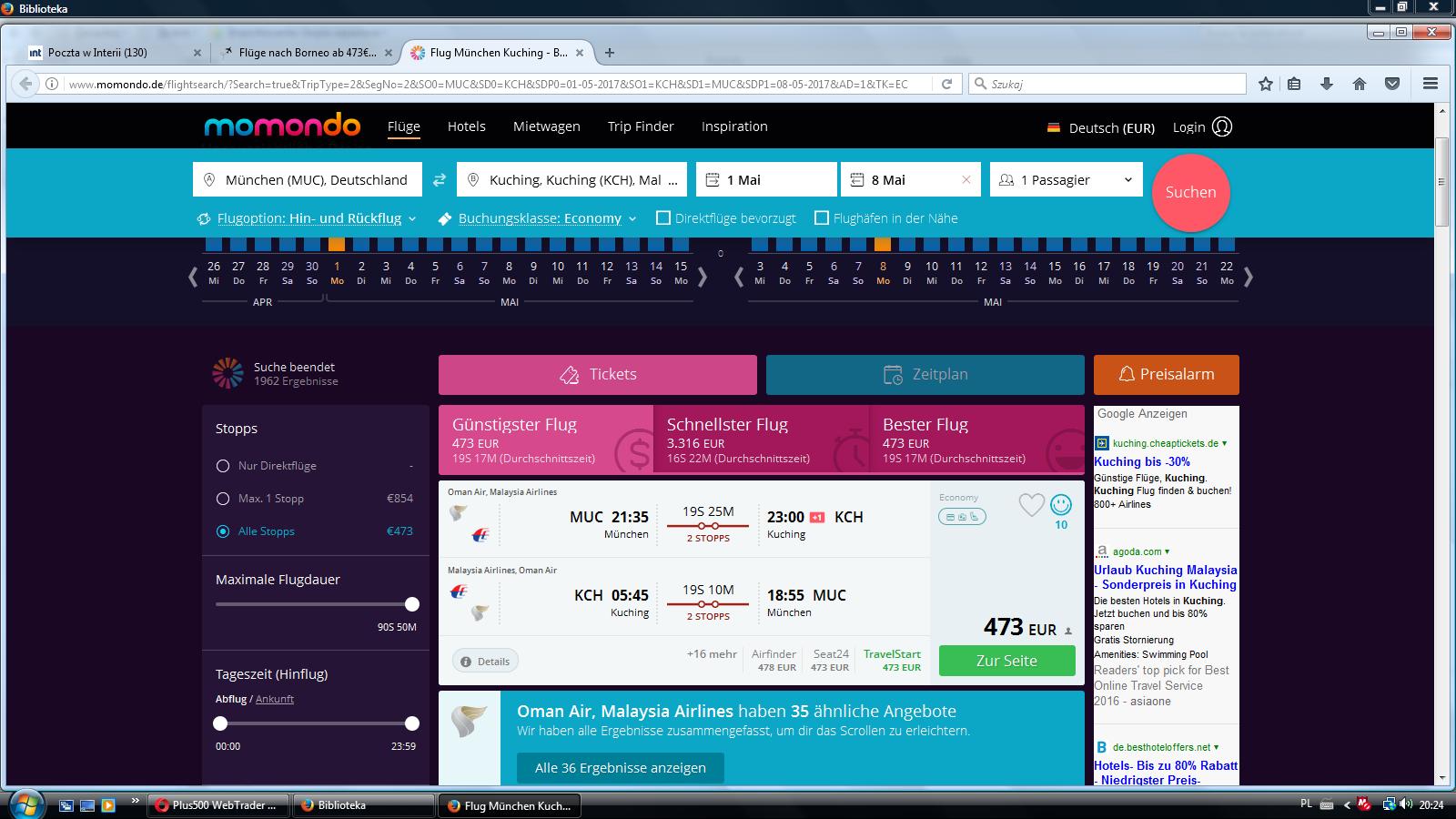Click the Login user profile icon
Image resolution: width=1456 pixels, height=819 pixels.
pyautogui.click(x=1222, y=127)
